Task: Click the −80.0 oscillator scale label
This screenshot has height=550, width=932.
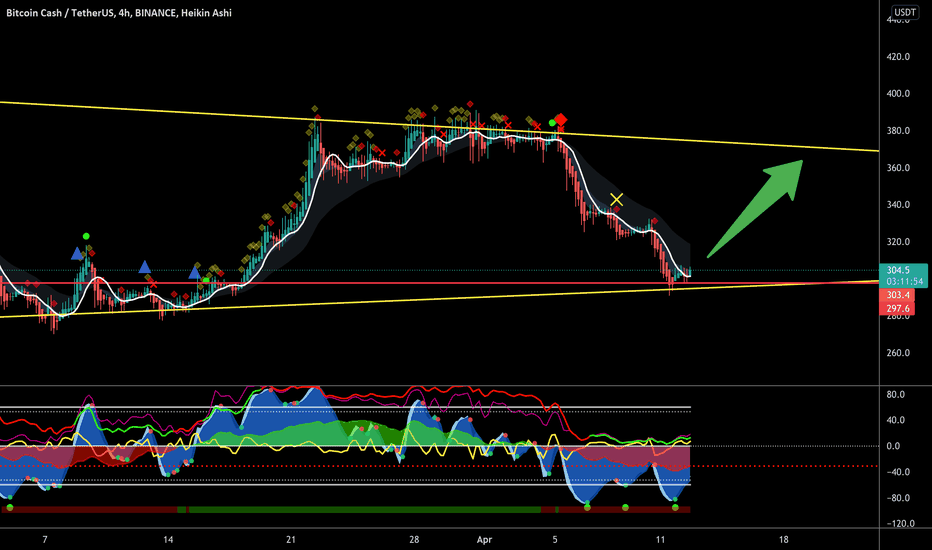Action: (896, 498)
